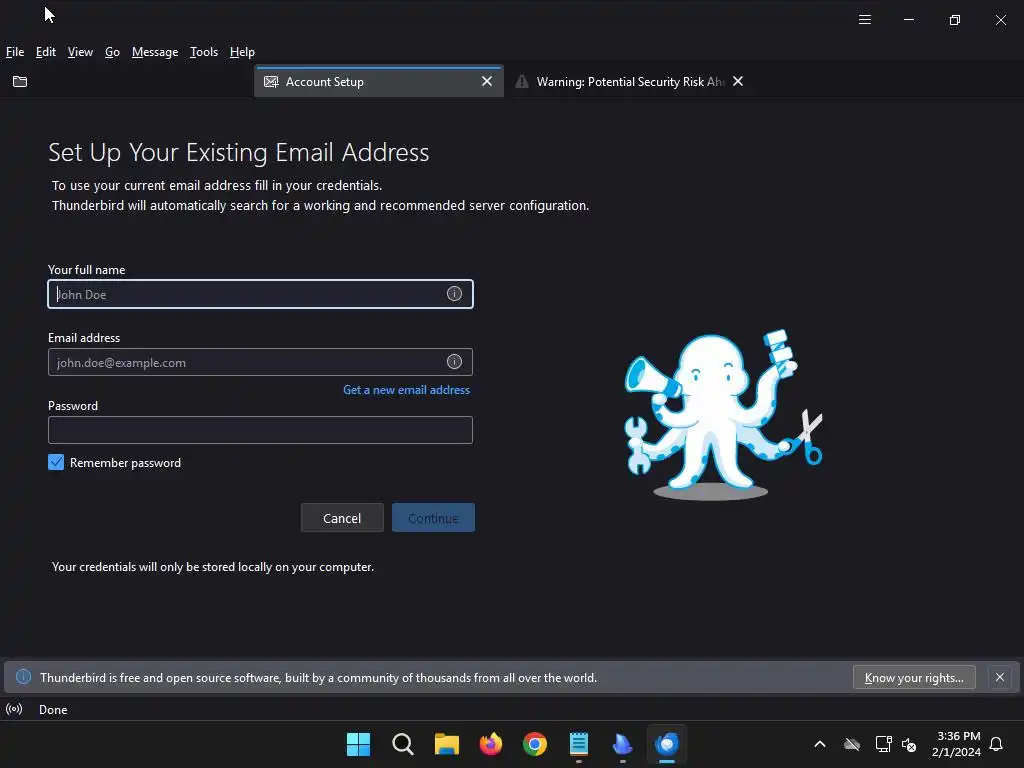Open the Go menu
1024x768 pixels.
coord(112,52)
